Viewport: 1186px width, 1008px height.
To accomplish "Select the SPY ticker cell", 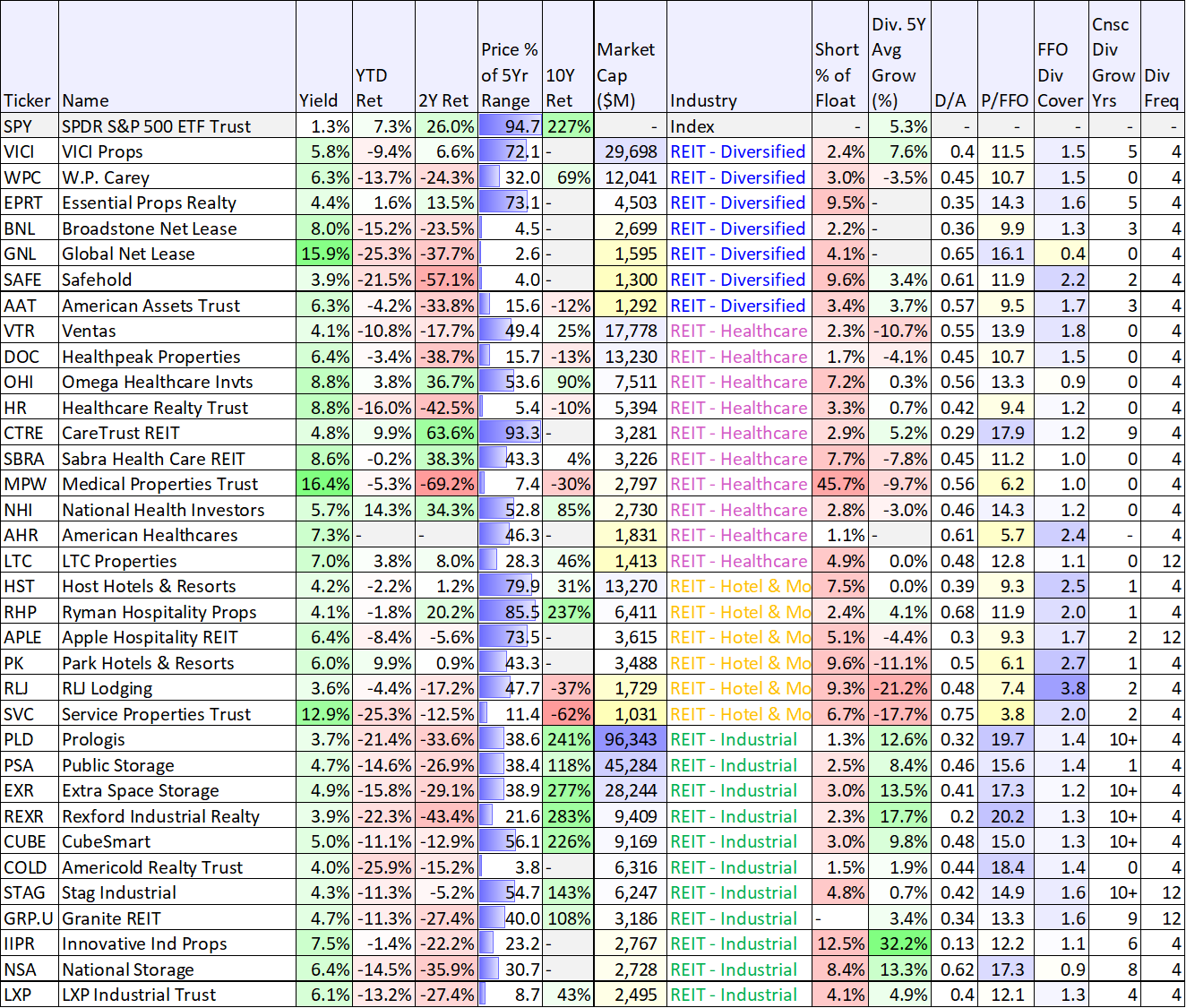I will coord(30,126).
